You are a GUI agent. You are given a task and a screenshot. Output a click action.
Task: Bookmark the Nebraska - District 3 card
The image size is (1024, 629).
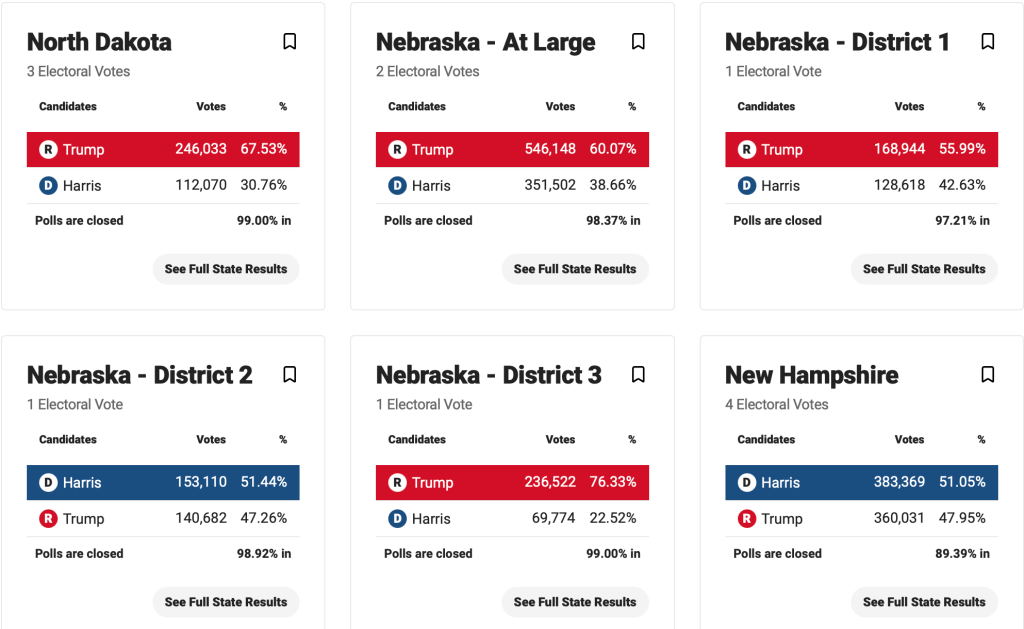click(639, 375)
